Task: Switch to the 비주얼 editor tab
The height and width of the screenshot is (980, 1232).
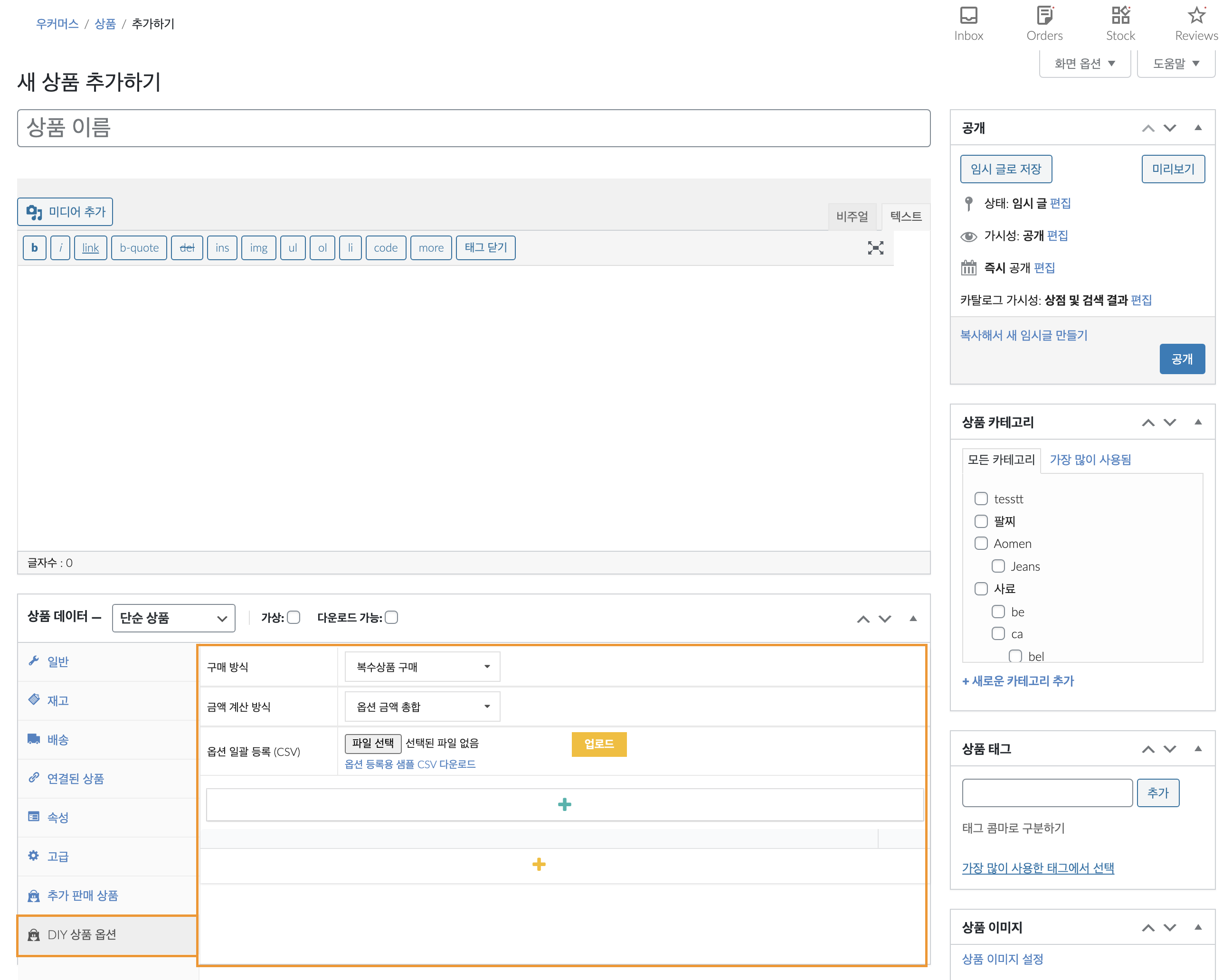Action: tap(852, 217)
